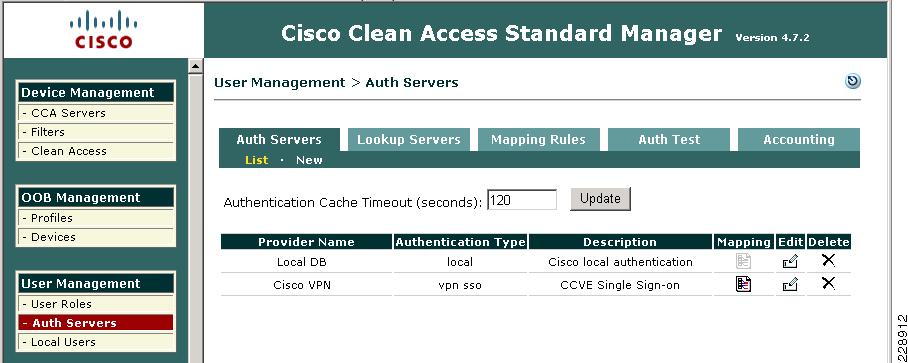Delete the Cisco VPN provider entry
This screenshot has height=363, width=908.
829,283
